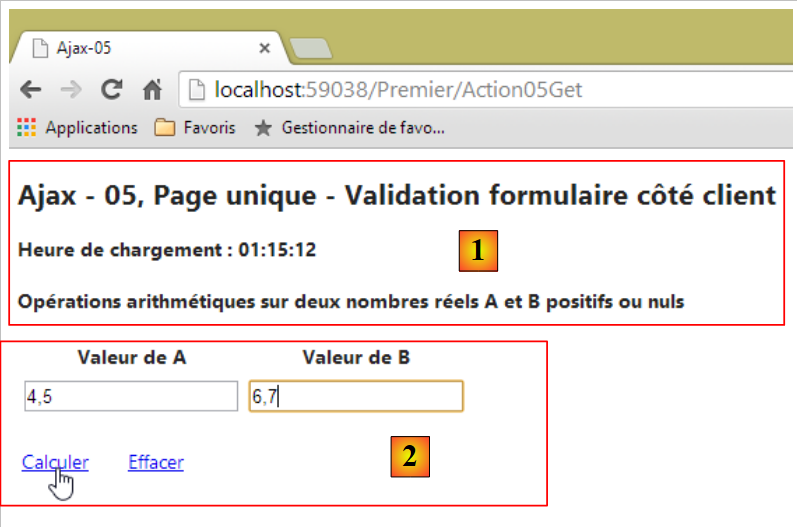The width and height of the screenshot is (797, 527).
Task: Click the Calculer link
Action: [x=55, y=462]
